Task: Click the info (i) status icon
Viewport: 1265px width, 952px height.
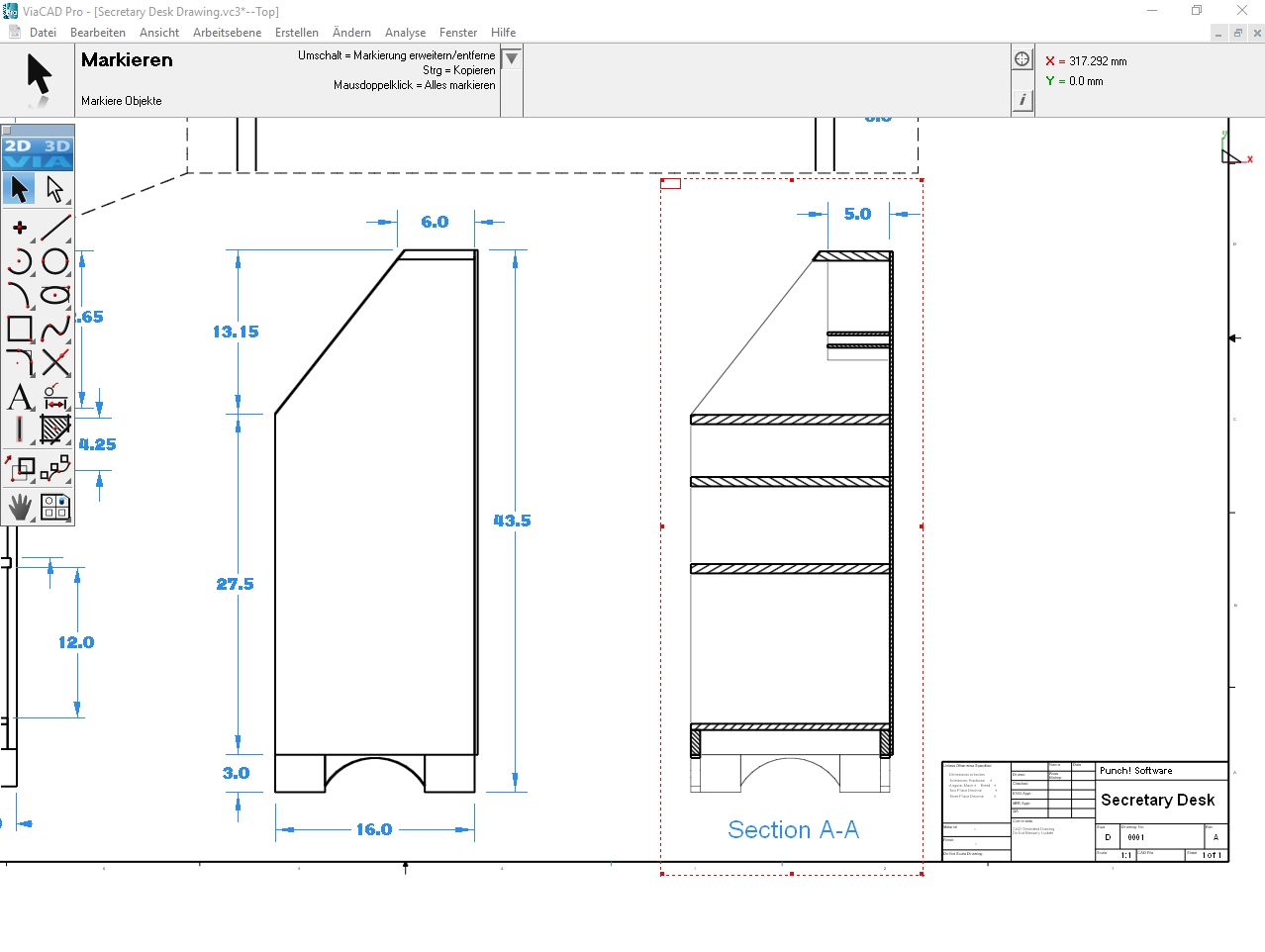Action: point(1022,99)
